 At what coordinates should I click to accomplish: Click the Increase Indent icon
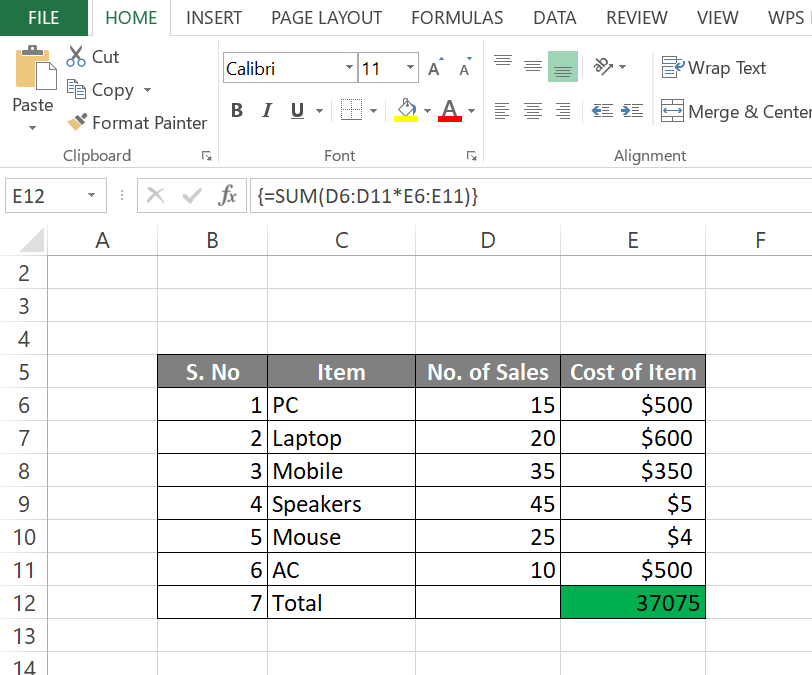(x=631, y=111)
